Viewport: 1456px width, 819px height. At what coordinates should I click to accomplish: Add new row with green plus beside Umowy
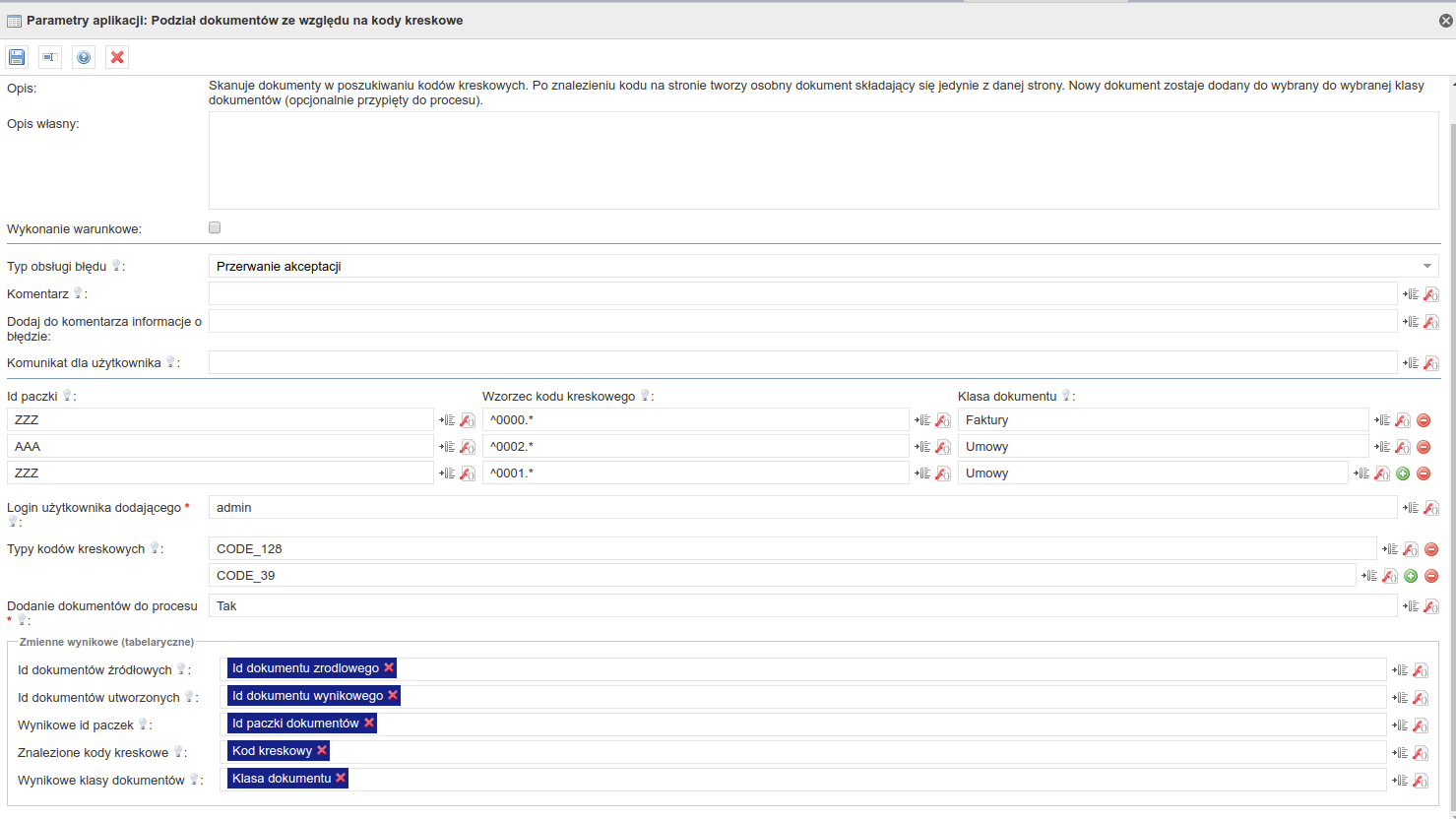(1403, 473)
